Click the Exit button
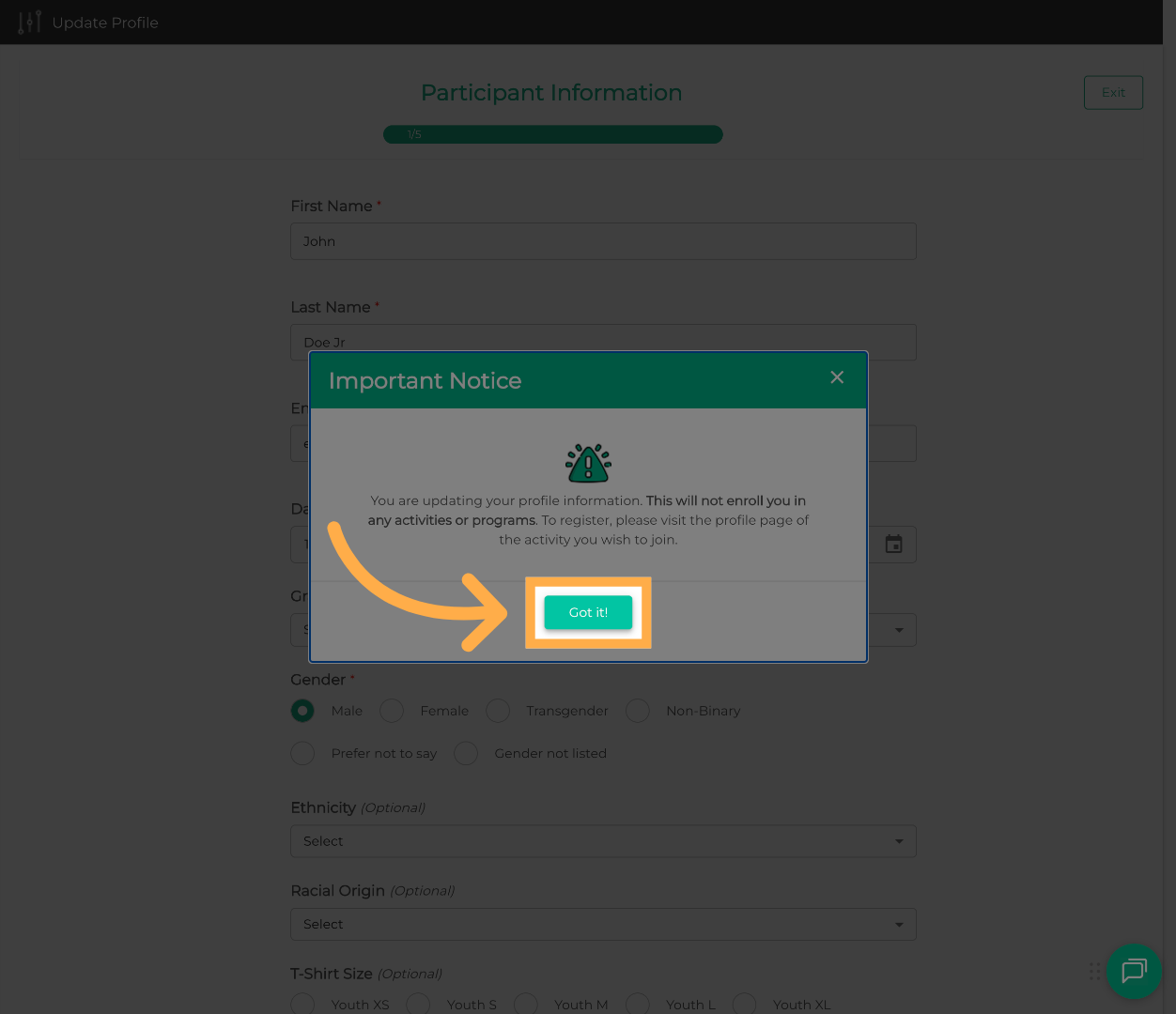Screen dimensions: 1176x1014 (x=1113, y=92)
